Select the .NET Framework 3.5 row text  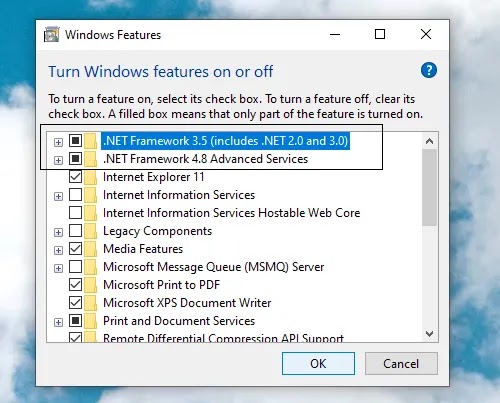[x=226, y=141]
